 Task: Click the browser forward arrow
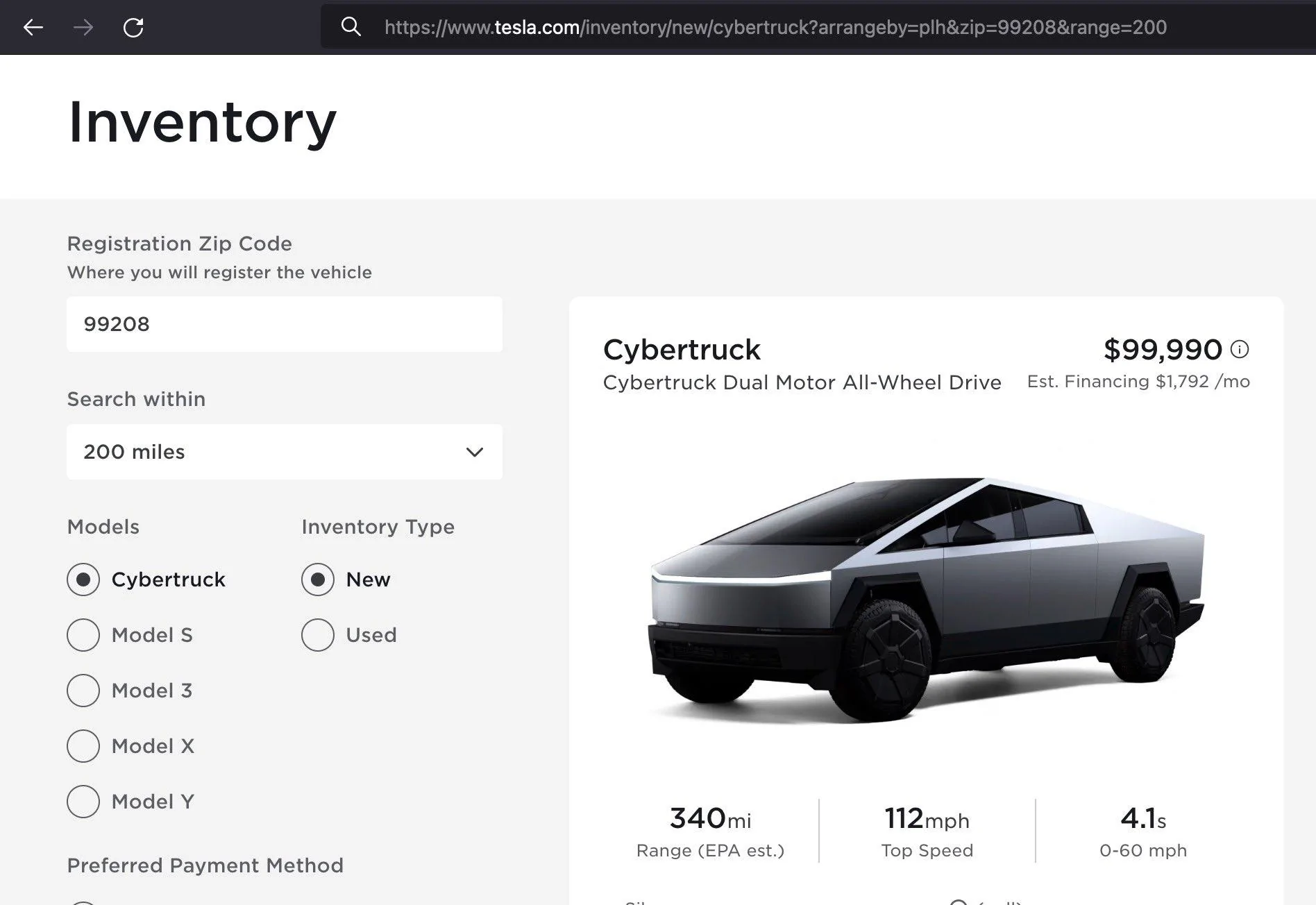pyautogui.click(x=83, y=28)
